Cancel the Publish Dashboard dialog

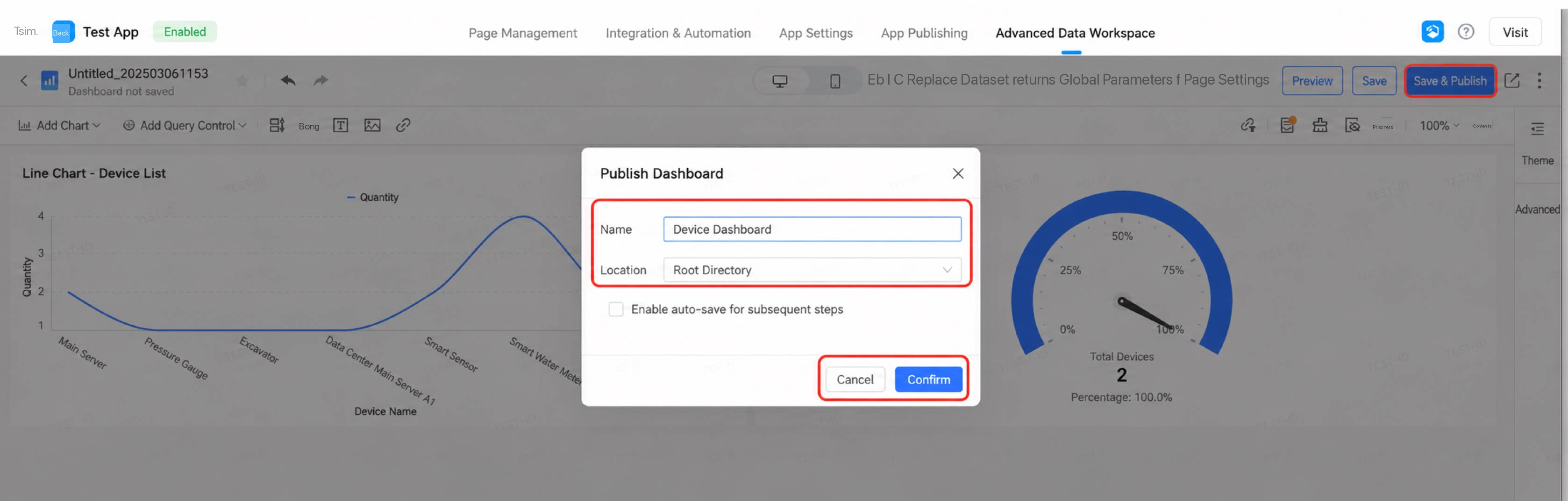(x=855, y=379)
